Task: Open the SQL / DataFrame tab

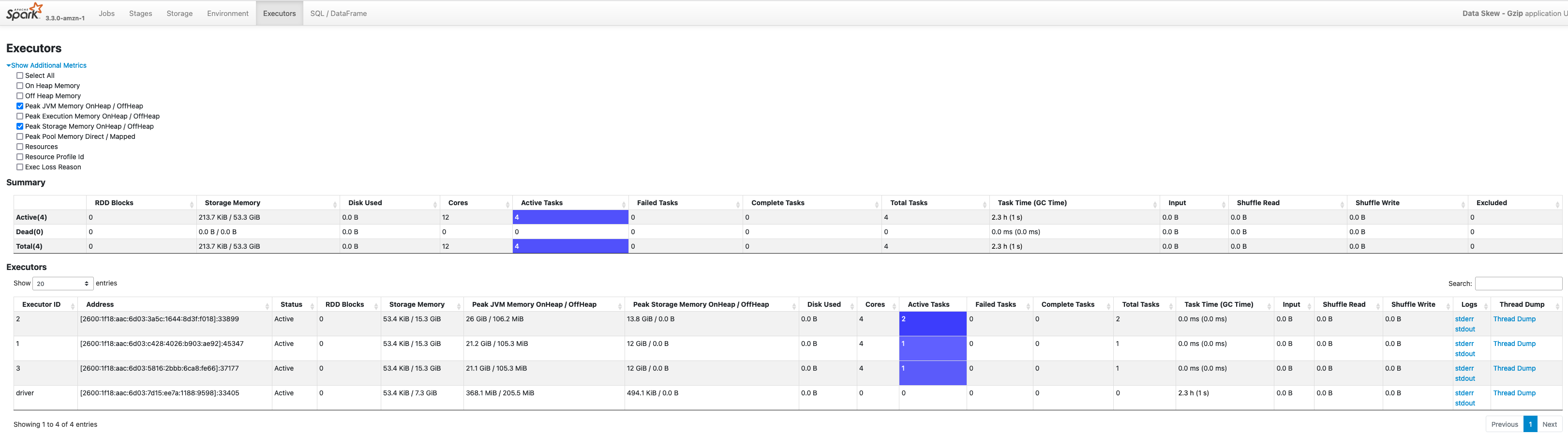Action: [x=339, y=14]
